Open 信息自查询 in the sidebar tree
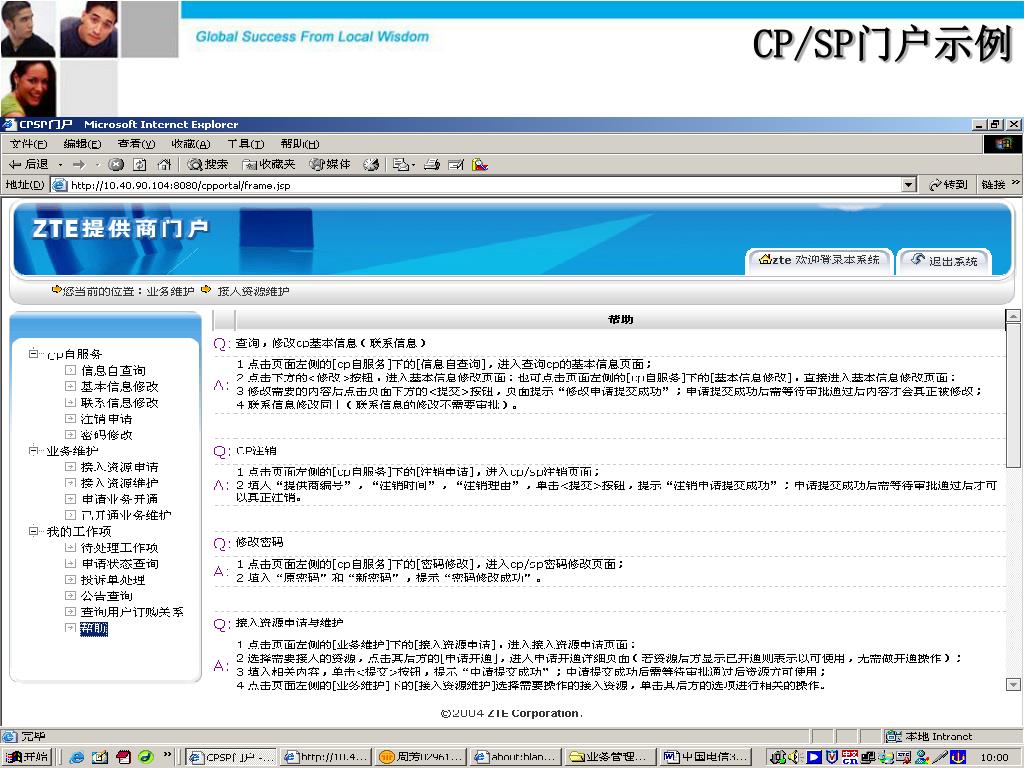The image size is (1024, 768). tap(113, 370)
